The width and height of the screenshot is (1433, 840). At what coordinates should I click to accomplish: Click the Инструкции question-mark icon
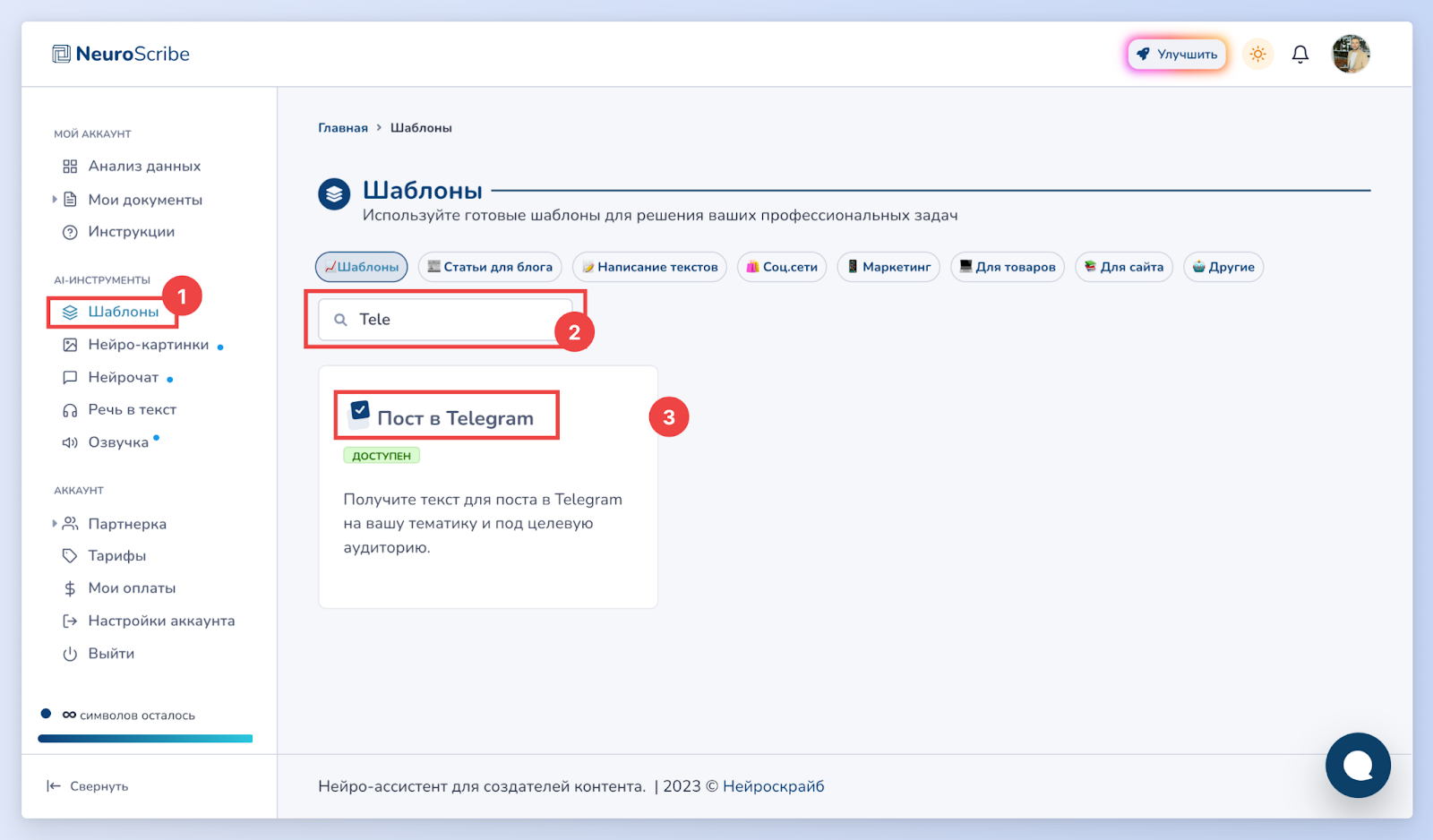70,232
